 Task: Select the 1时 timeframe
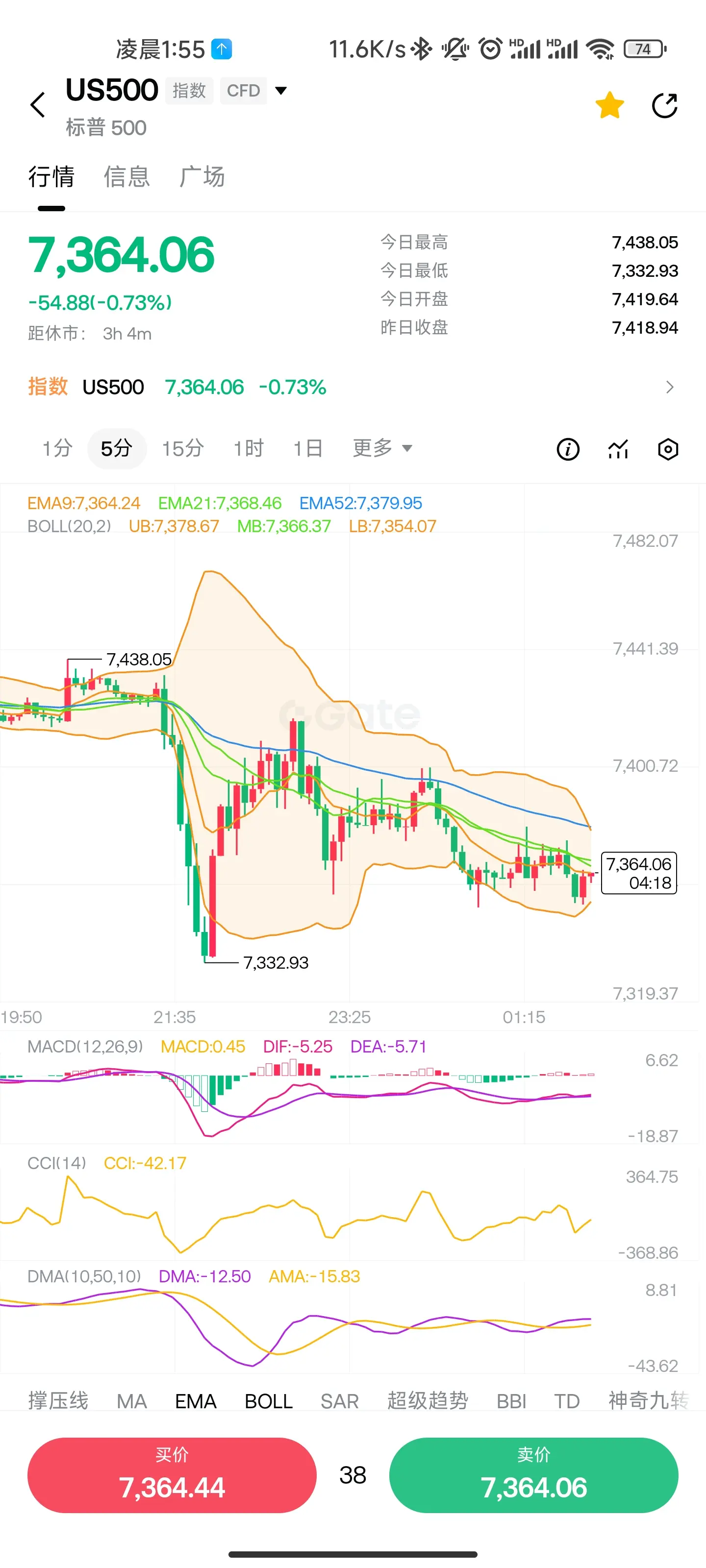249,449
